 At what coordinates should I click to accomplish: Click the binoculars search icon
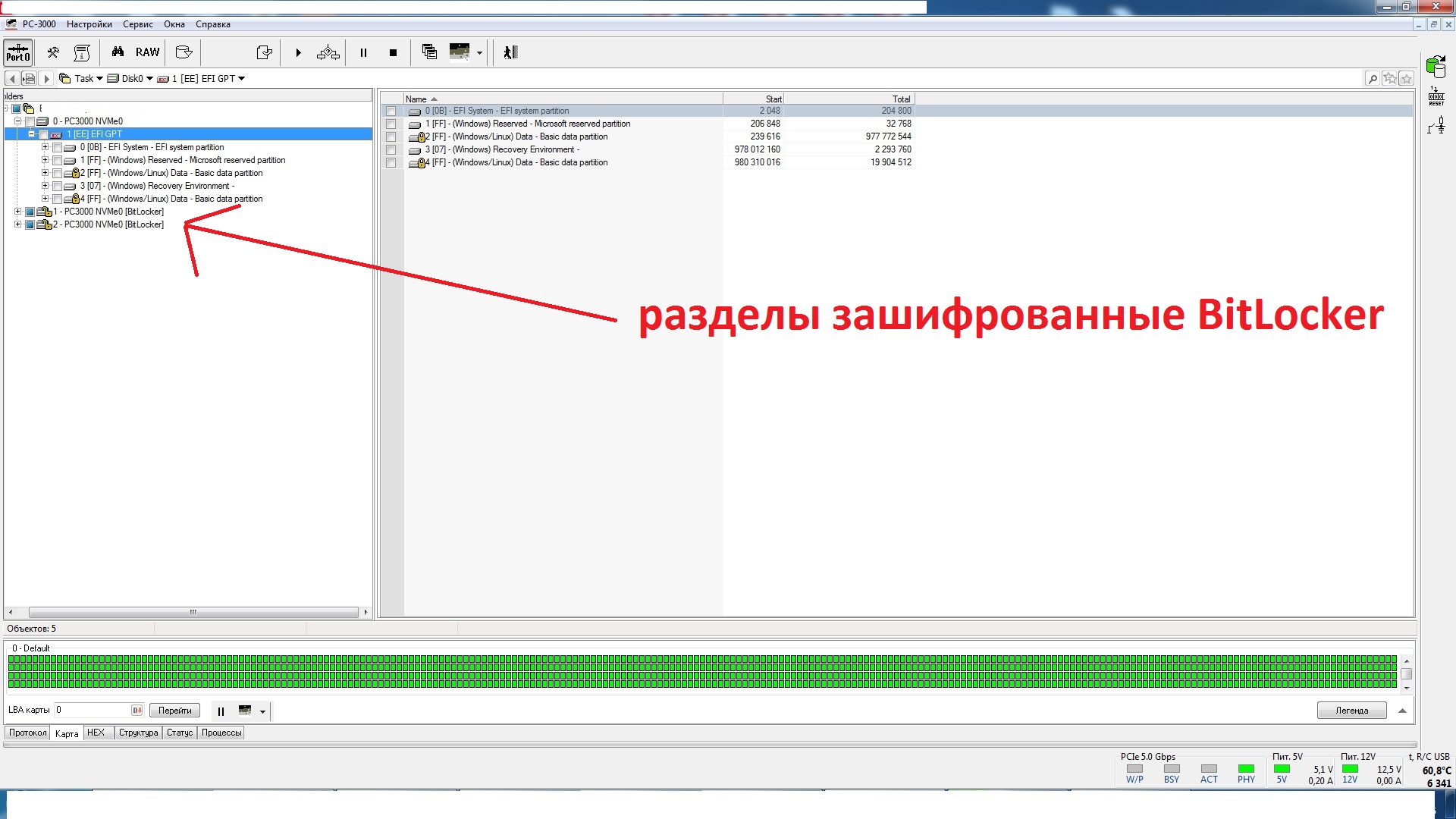pos(118,52)
